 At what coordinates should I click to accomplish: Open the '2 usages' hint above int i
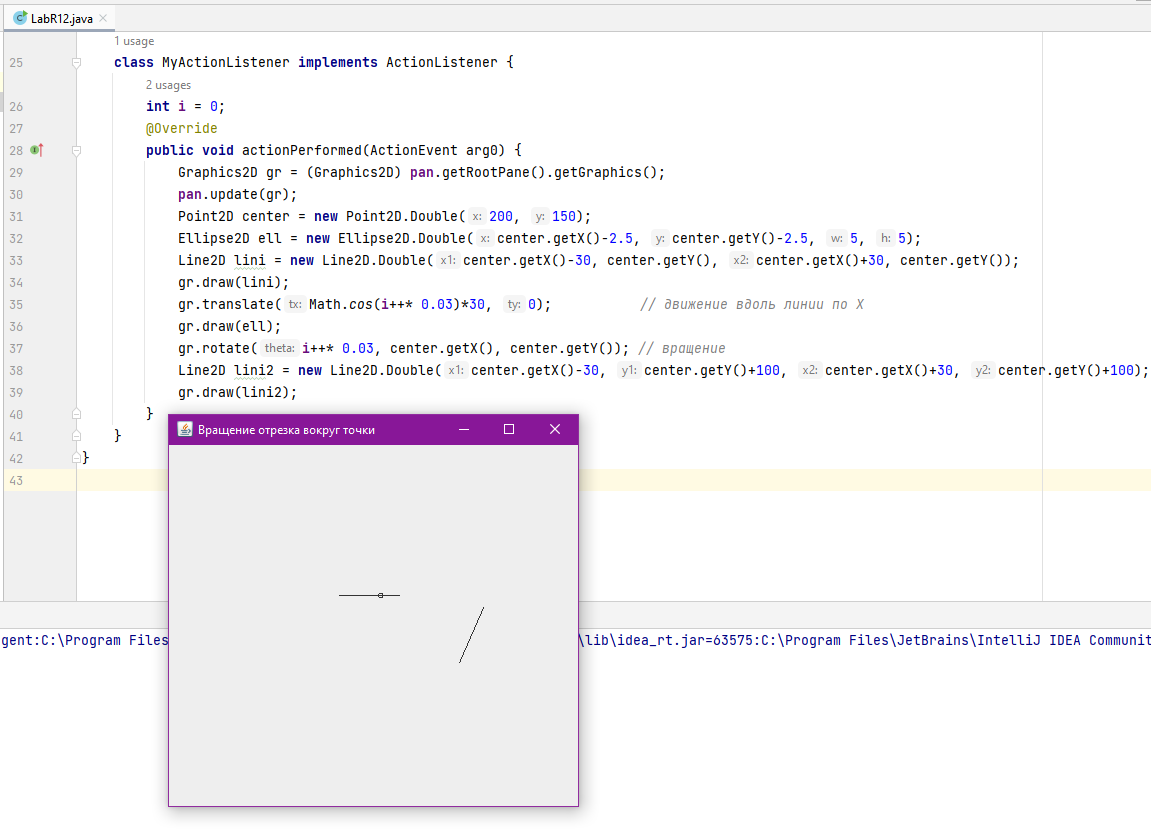pos(168,85)
